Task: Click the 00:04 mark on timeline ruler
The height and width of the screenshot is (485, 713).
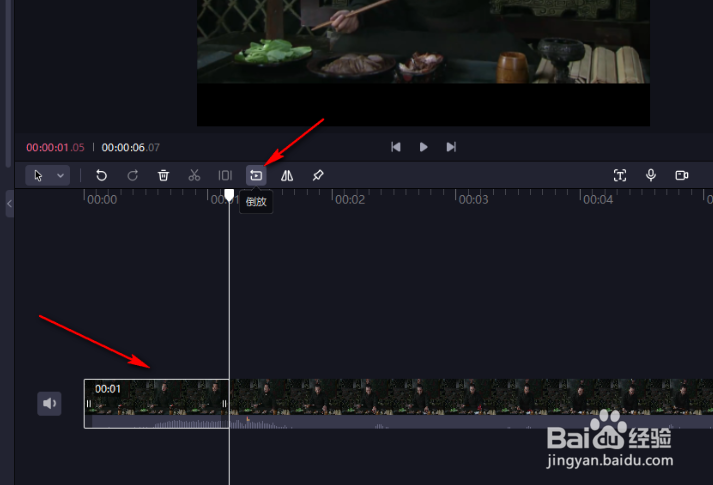Action: 598,200
